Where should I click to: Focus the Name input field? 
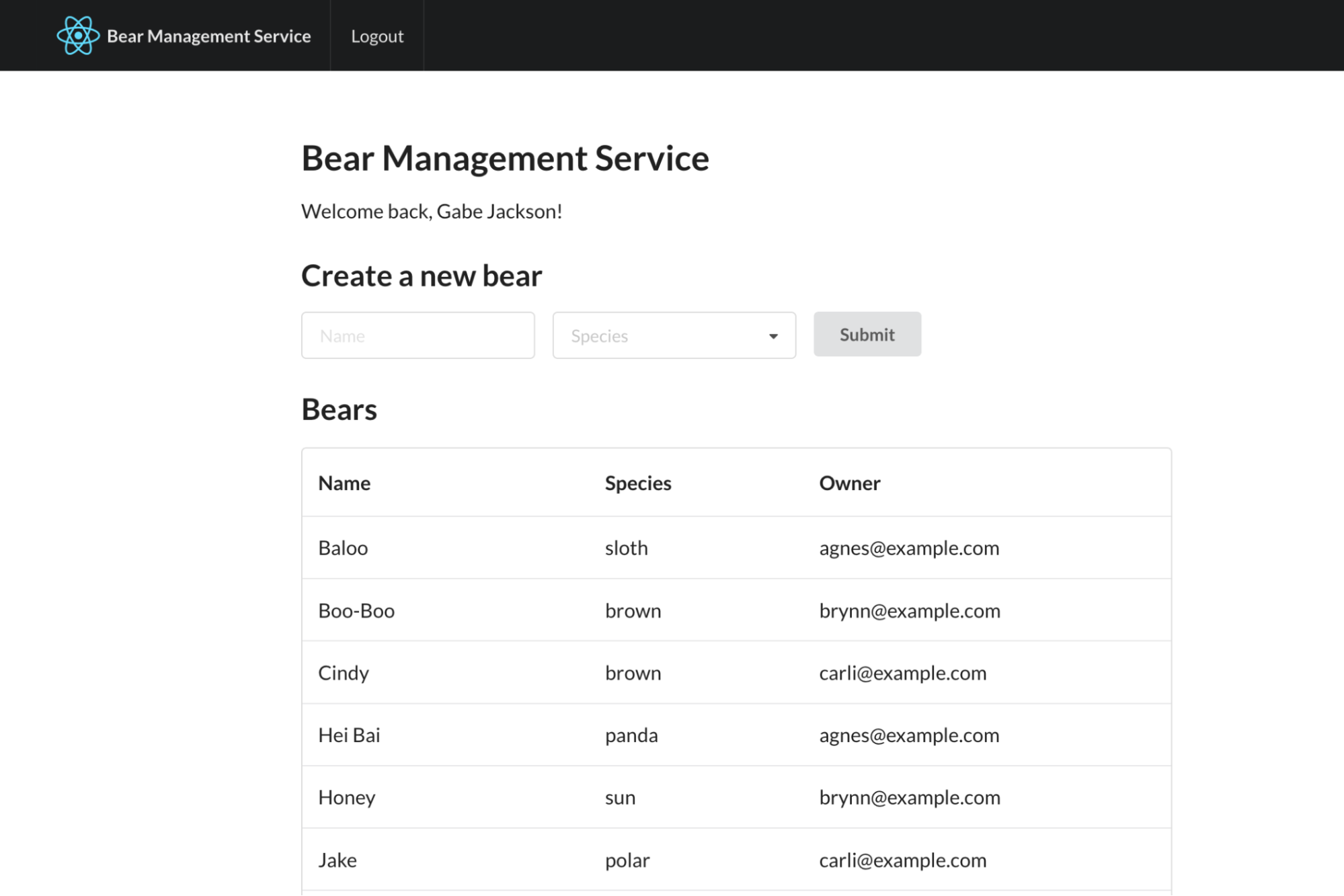point(418,335)
